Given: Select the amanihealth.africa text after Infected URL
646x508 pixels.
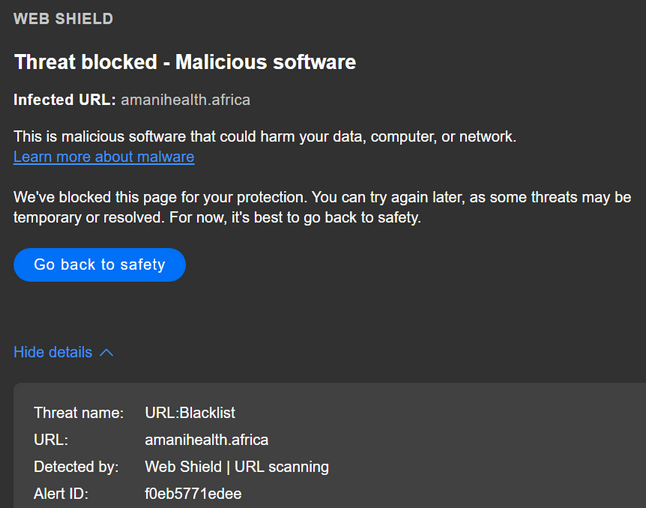Looking at the screenshot, I should (185, 100).
